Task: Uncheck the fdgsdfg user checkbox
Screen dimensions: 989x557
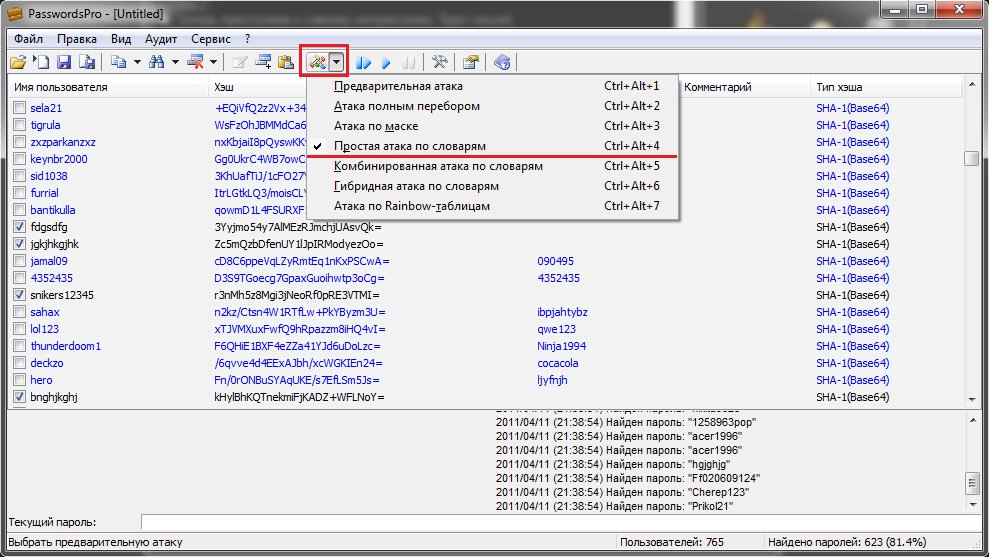Action: pyautogui.click(x=19, y=227)
